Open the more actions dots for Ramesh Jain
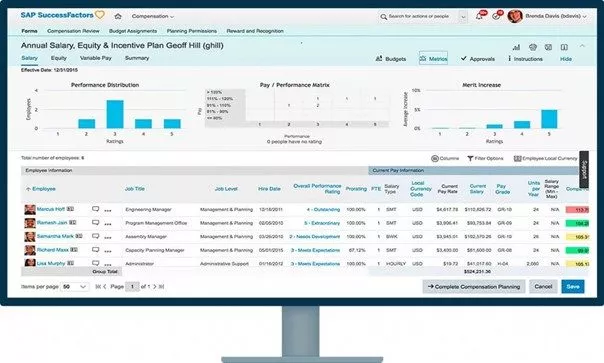 108,224
